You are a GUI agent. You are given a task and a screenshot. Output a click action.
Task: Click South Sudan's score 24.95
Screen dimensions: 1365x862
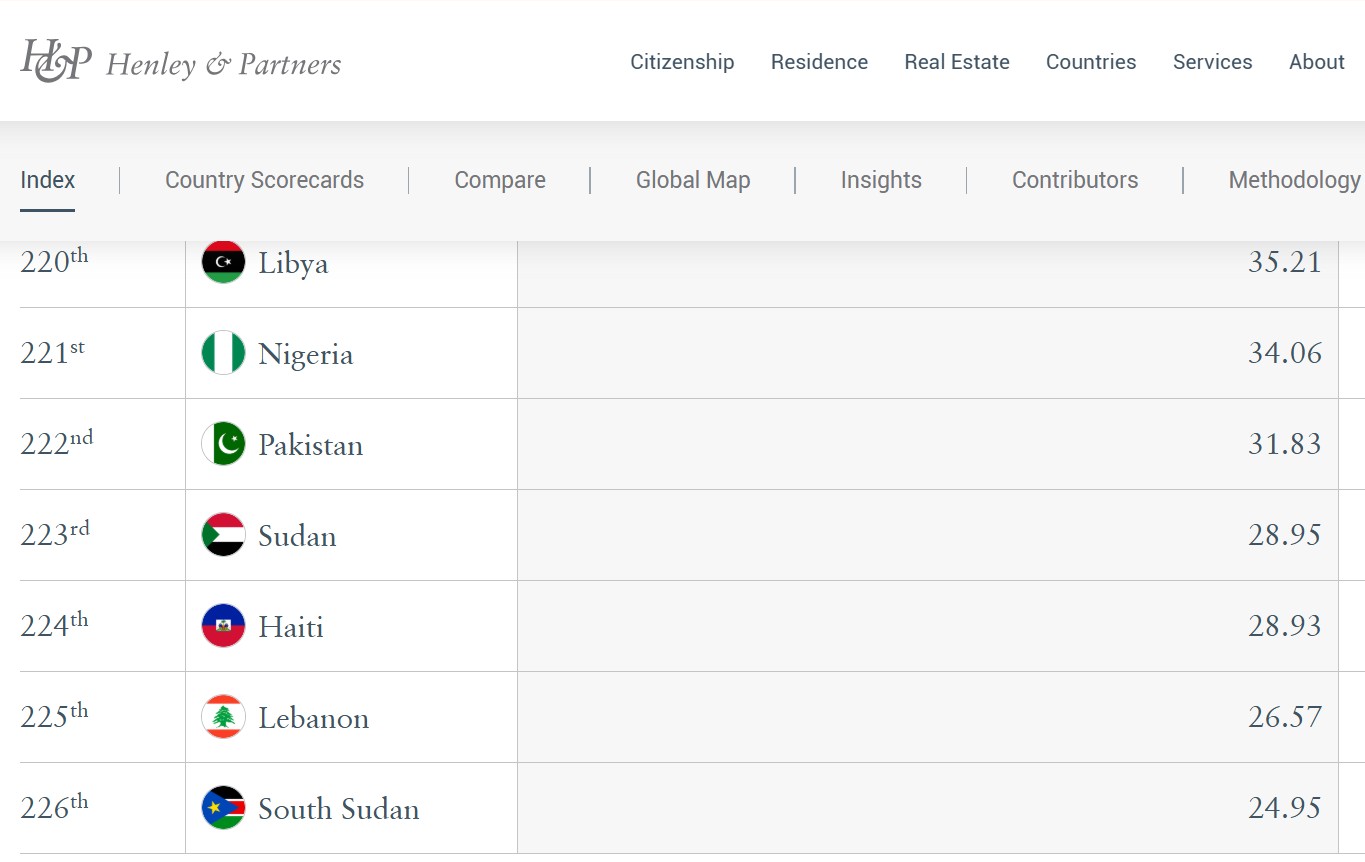(1284, 808)
